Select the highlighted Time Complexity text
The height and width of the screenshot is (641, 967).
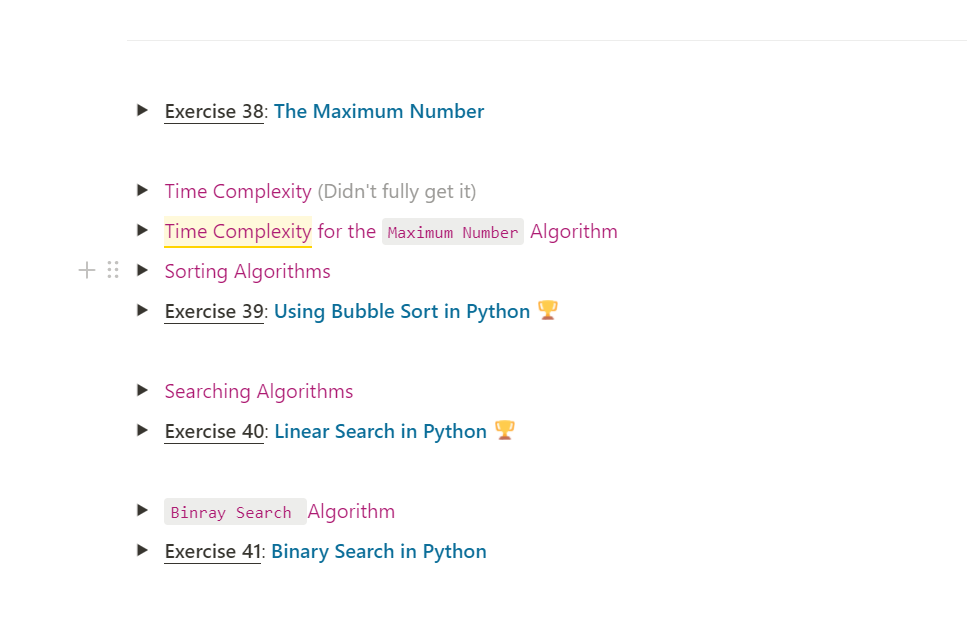click(237, 231)
